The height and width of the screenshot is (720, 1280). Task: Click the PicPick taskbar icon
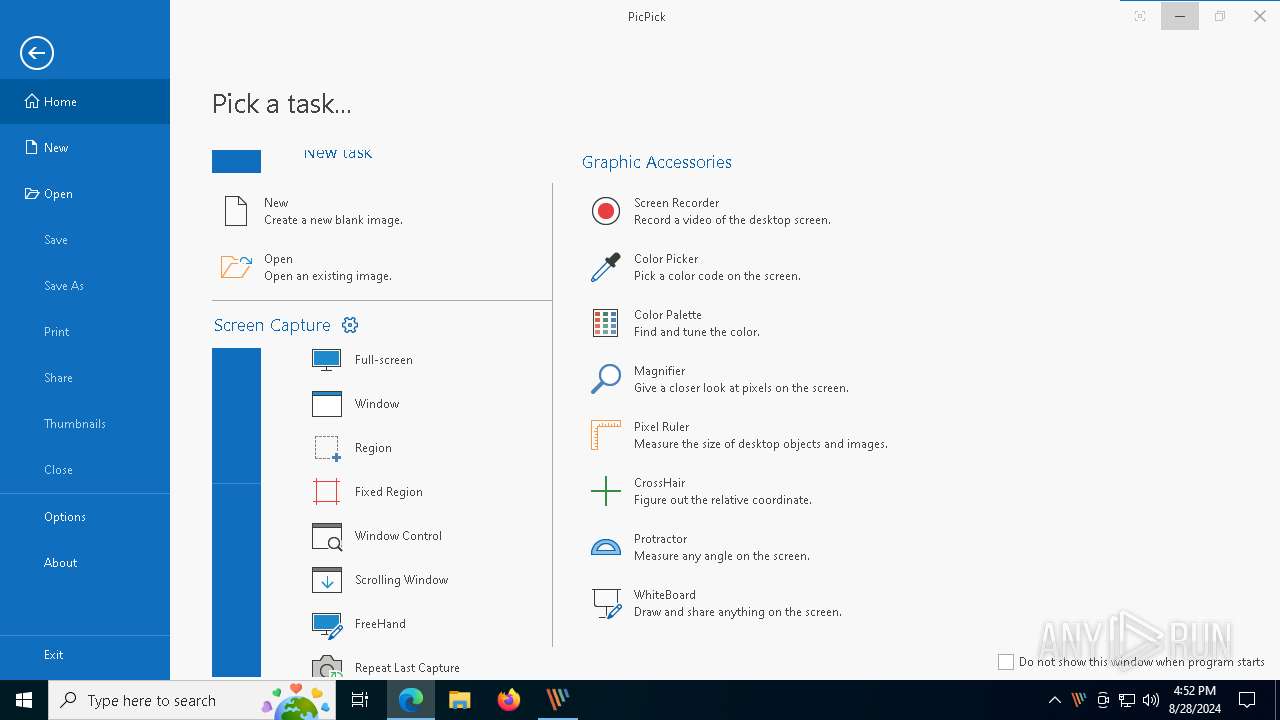[558, 700]
